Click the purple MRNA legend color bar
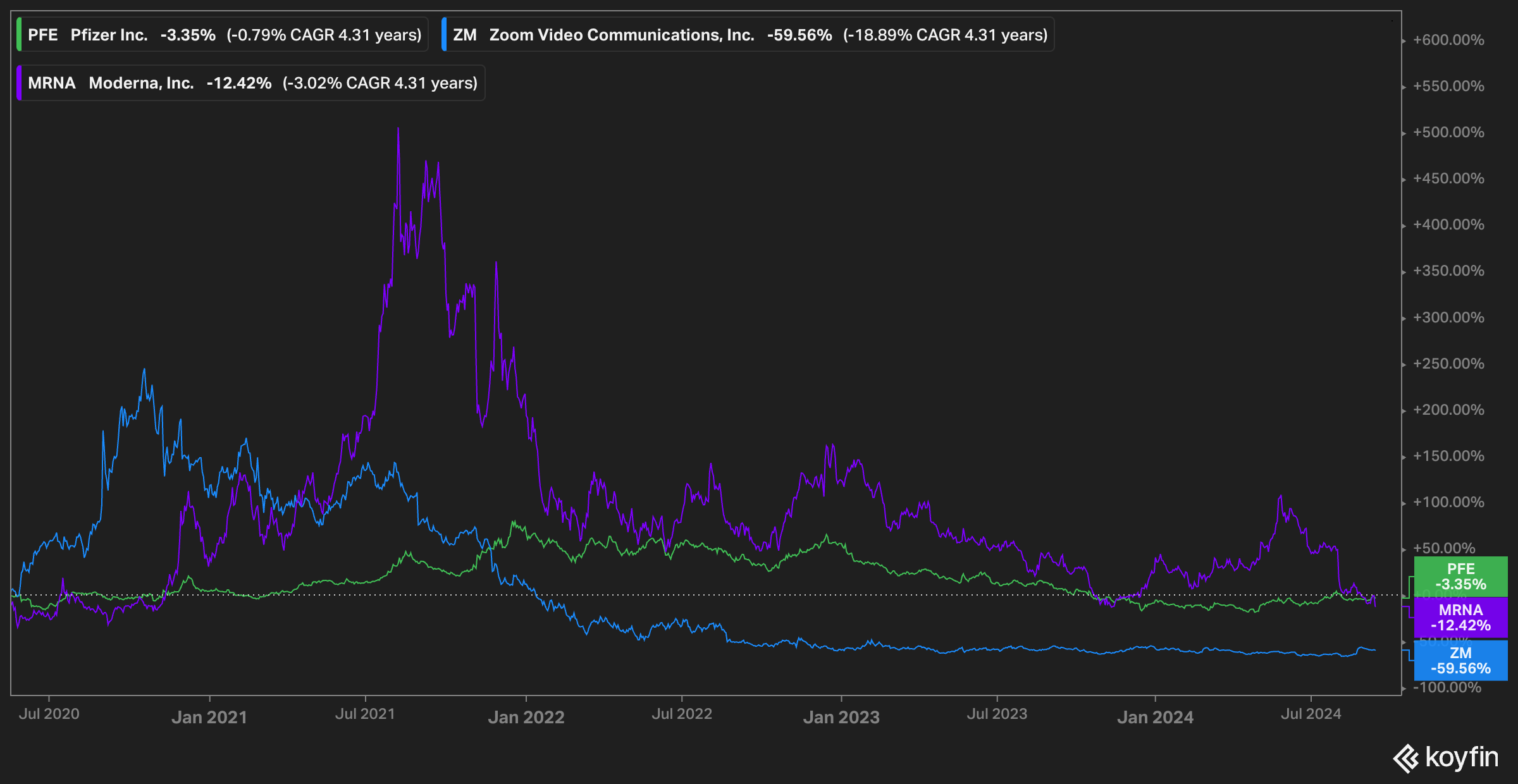This screenshot has width=1518, height=784. pyautogui.click(x=19, y=83)
